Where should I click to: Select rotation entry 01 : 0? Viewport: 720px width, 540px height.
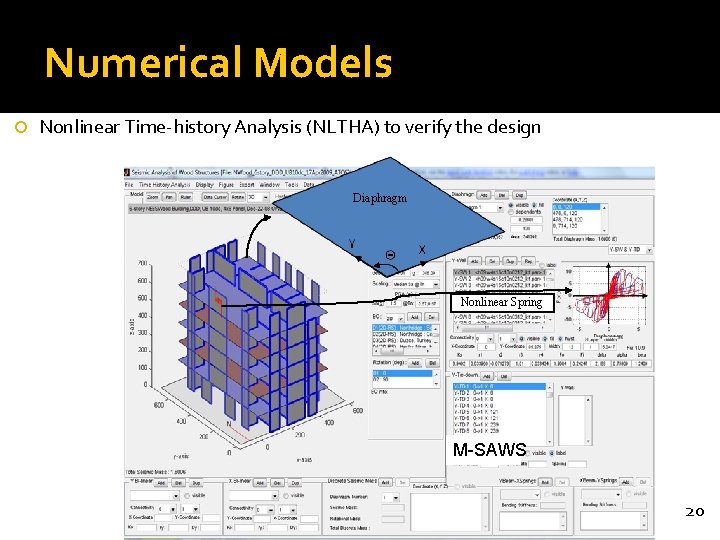tap(402, 373)
